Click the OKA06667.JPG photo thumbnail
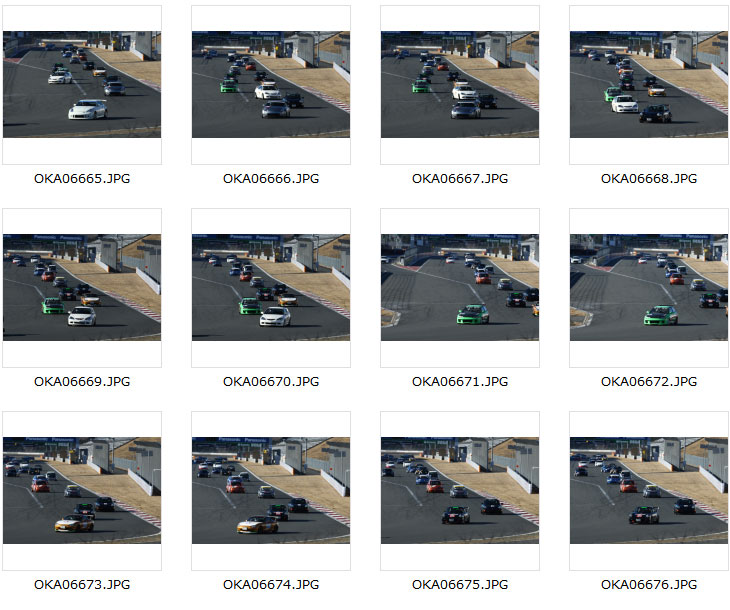This screenshot has height=610, width=730. point(460,84)
